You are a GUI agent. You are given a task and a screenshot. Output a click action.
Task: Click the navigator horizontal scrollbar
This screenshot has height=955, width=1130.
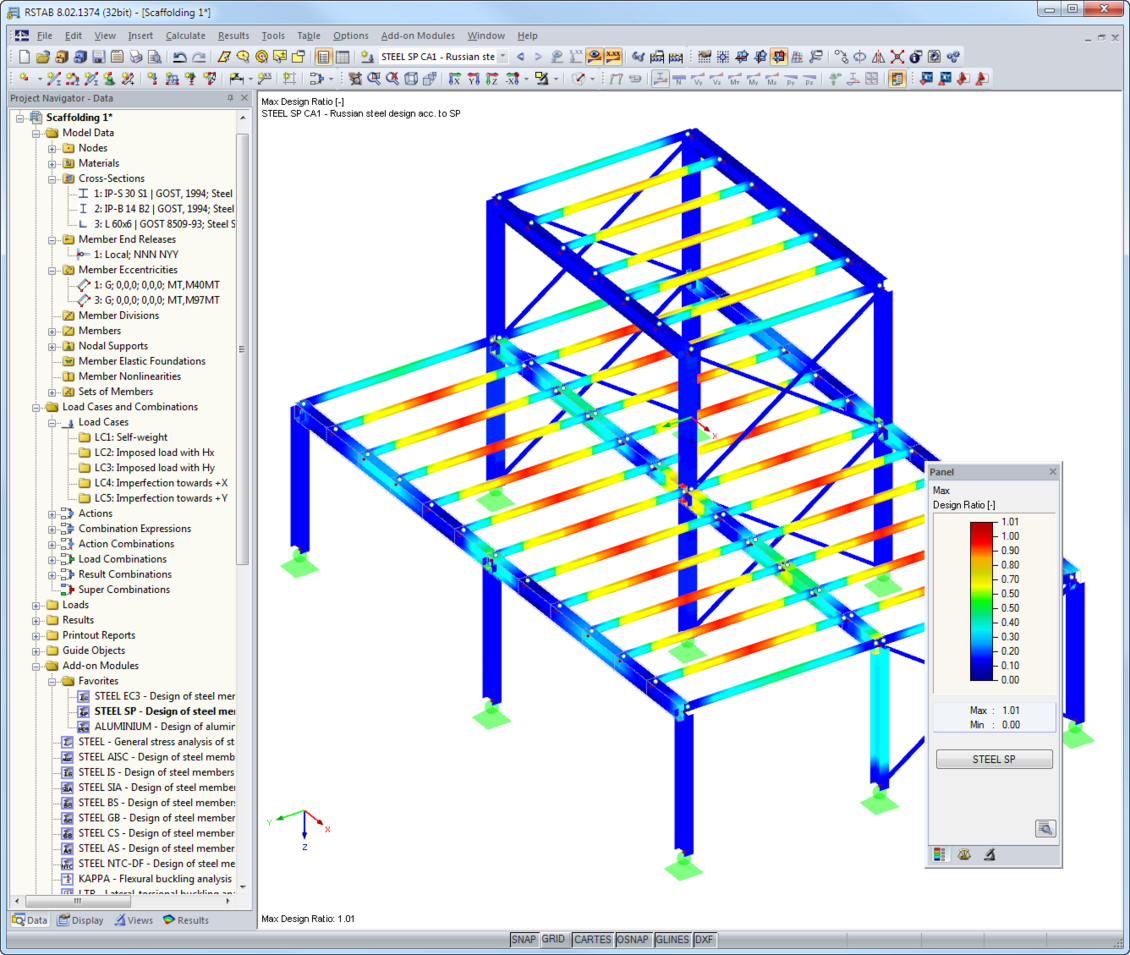tap(78, 901)
